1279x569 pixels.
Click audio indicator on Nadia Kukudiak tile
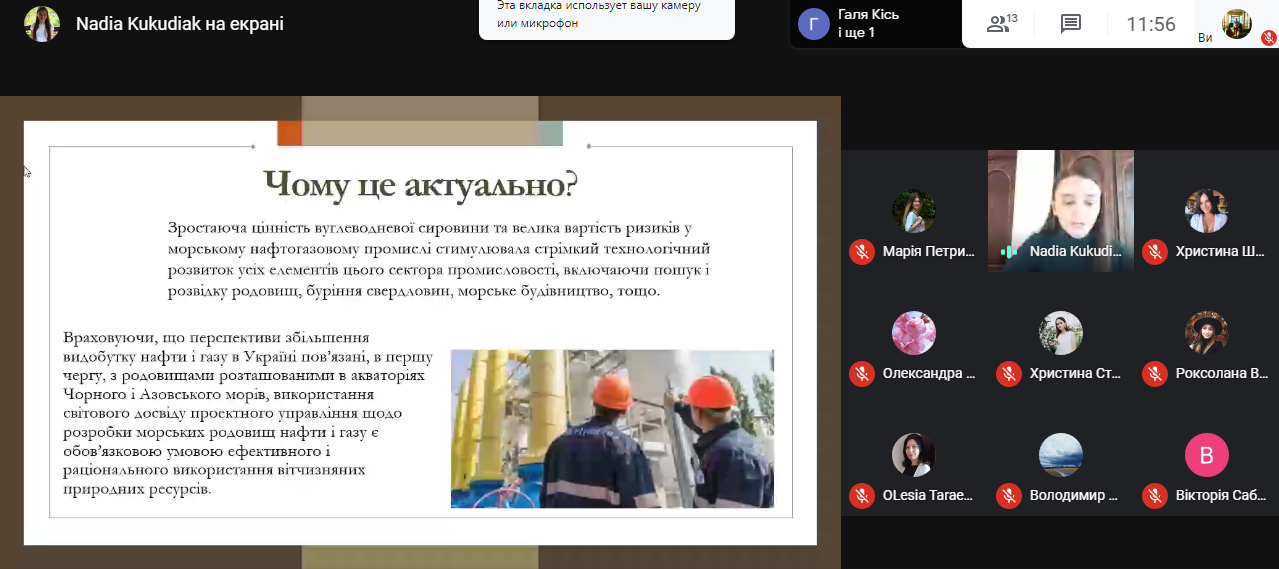coord(1010,252)
